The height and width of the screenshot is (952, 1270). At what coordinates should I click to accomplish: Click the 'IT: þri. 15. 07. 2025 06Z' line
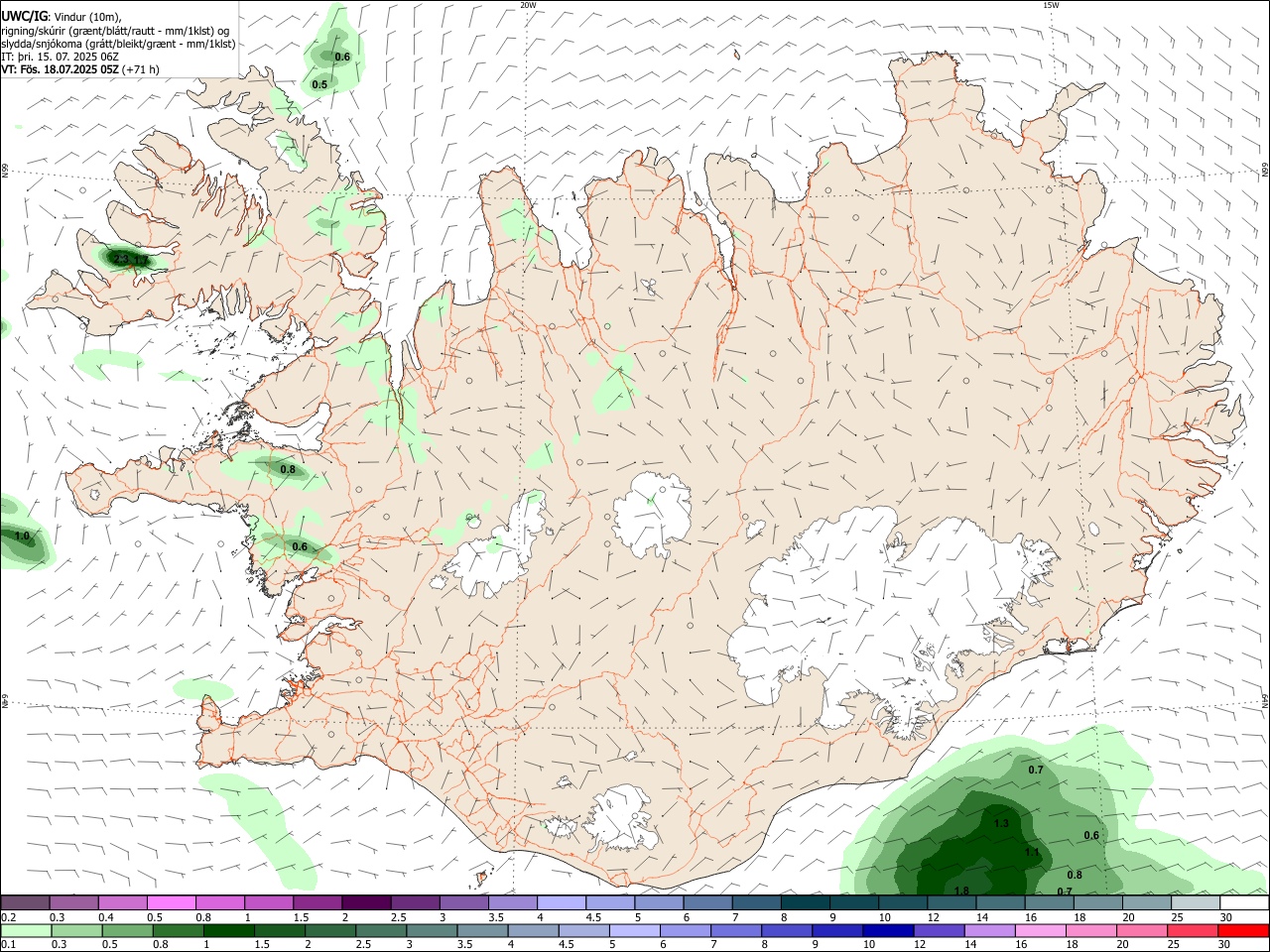(61, 57)
